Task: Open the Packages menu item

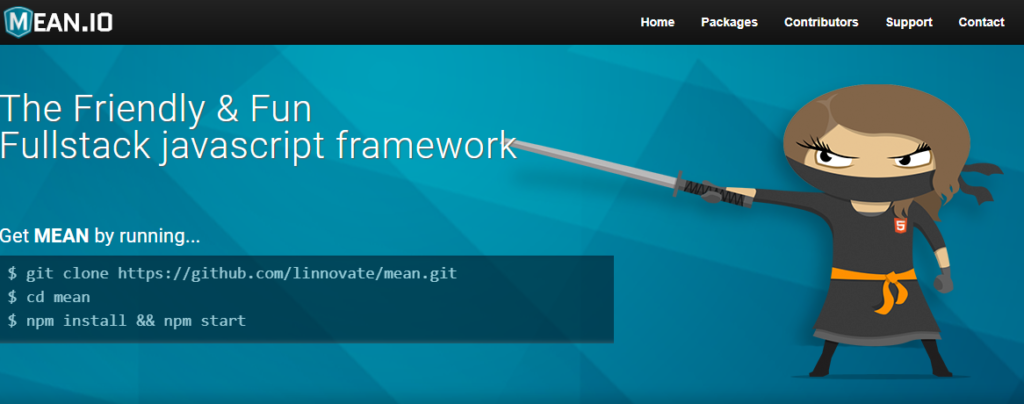Action: tap(729, 22)
